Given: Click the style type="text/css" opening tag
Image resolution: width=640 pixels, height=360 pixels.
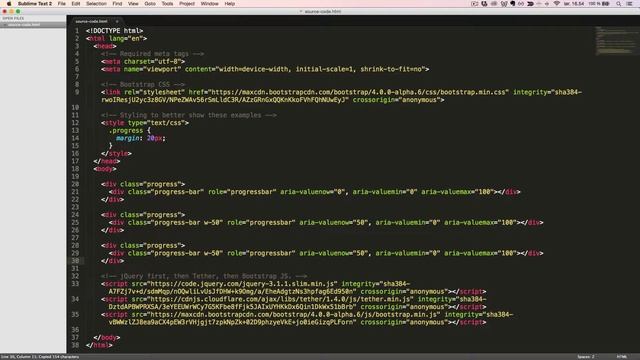Looking at the screenshot, I should [x=145, y=123].
